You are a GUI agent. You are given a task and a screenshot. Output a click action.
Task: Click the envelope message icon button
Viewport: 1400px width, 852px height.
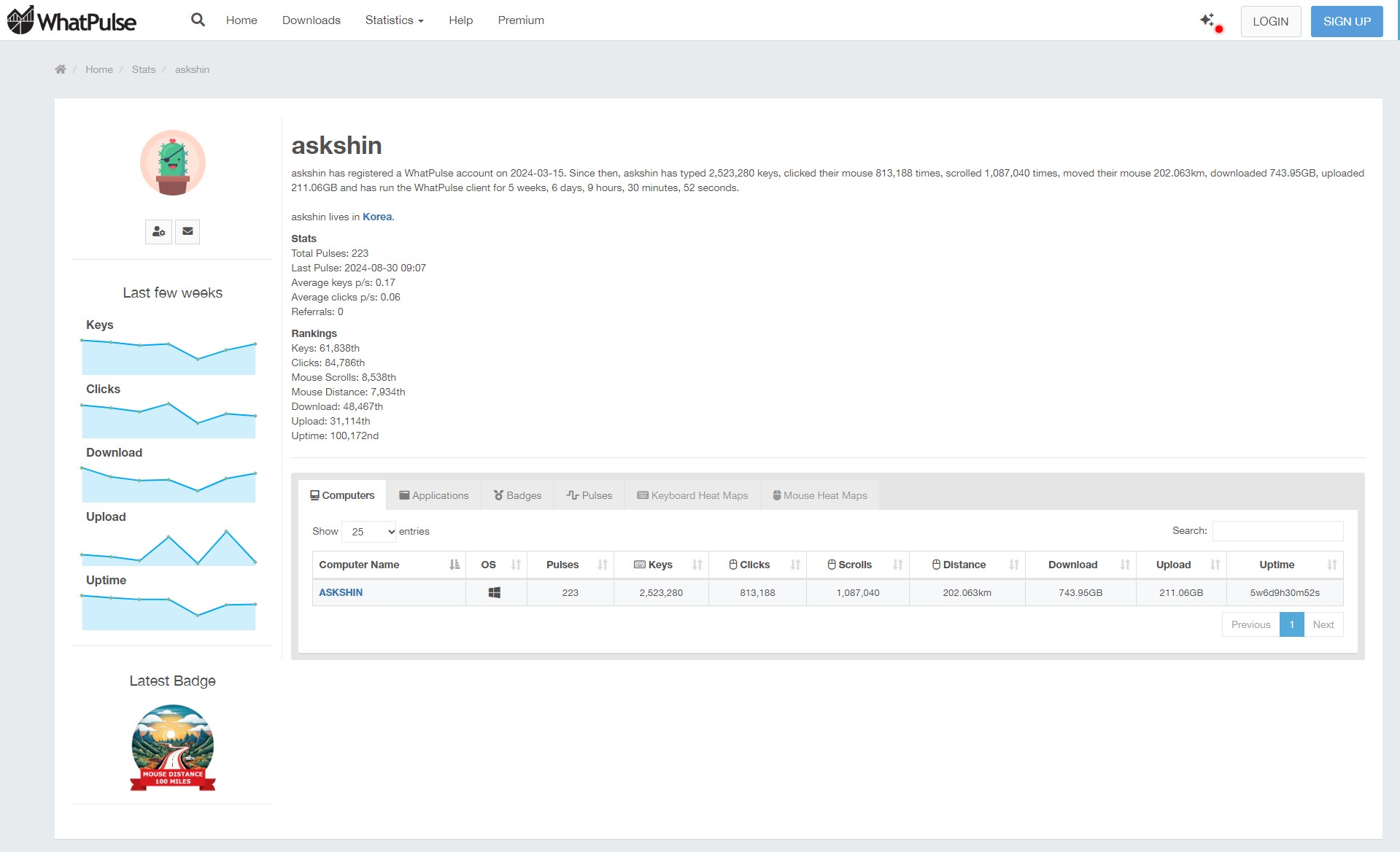tap(187, 231)
